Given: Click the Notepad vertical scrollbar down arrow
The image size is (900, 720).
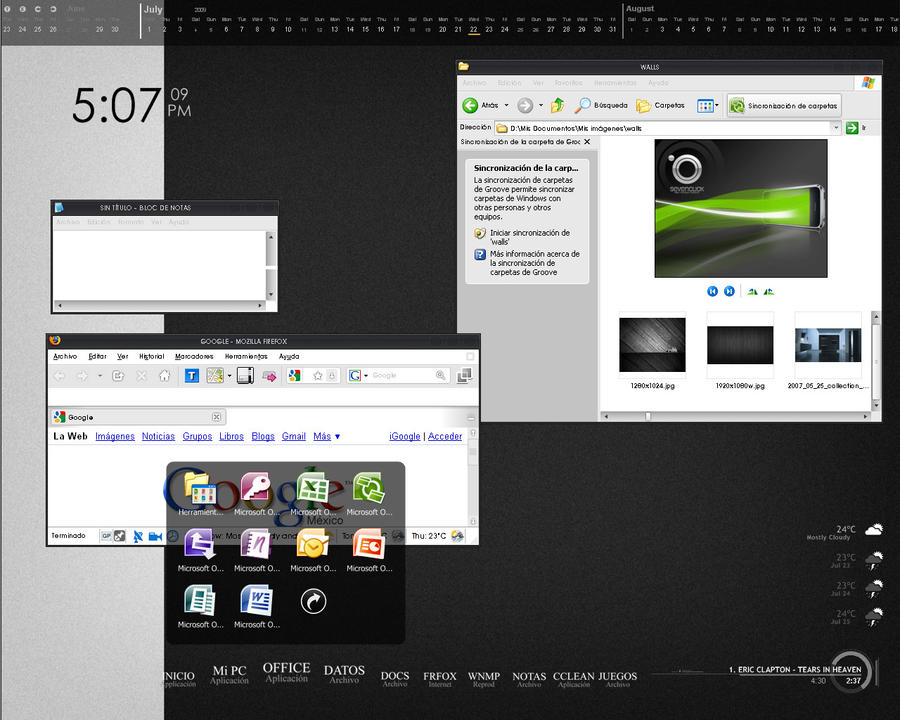Looking at the screenshot, I should [x=271, y=295].
